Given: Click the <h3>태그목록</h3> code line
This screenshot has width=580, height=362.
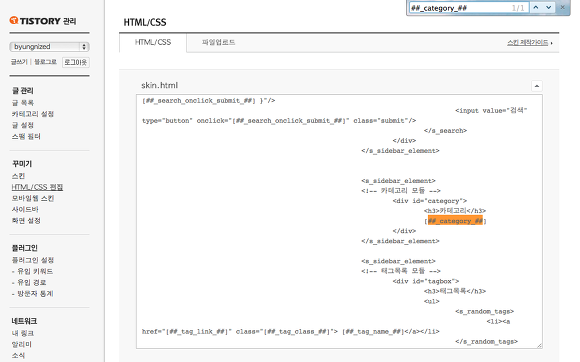Looking at the screenshot, I should 455,291.
